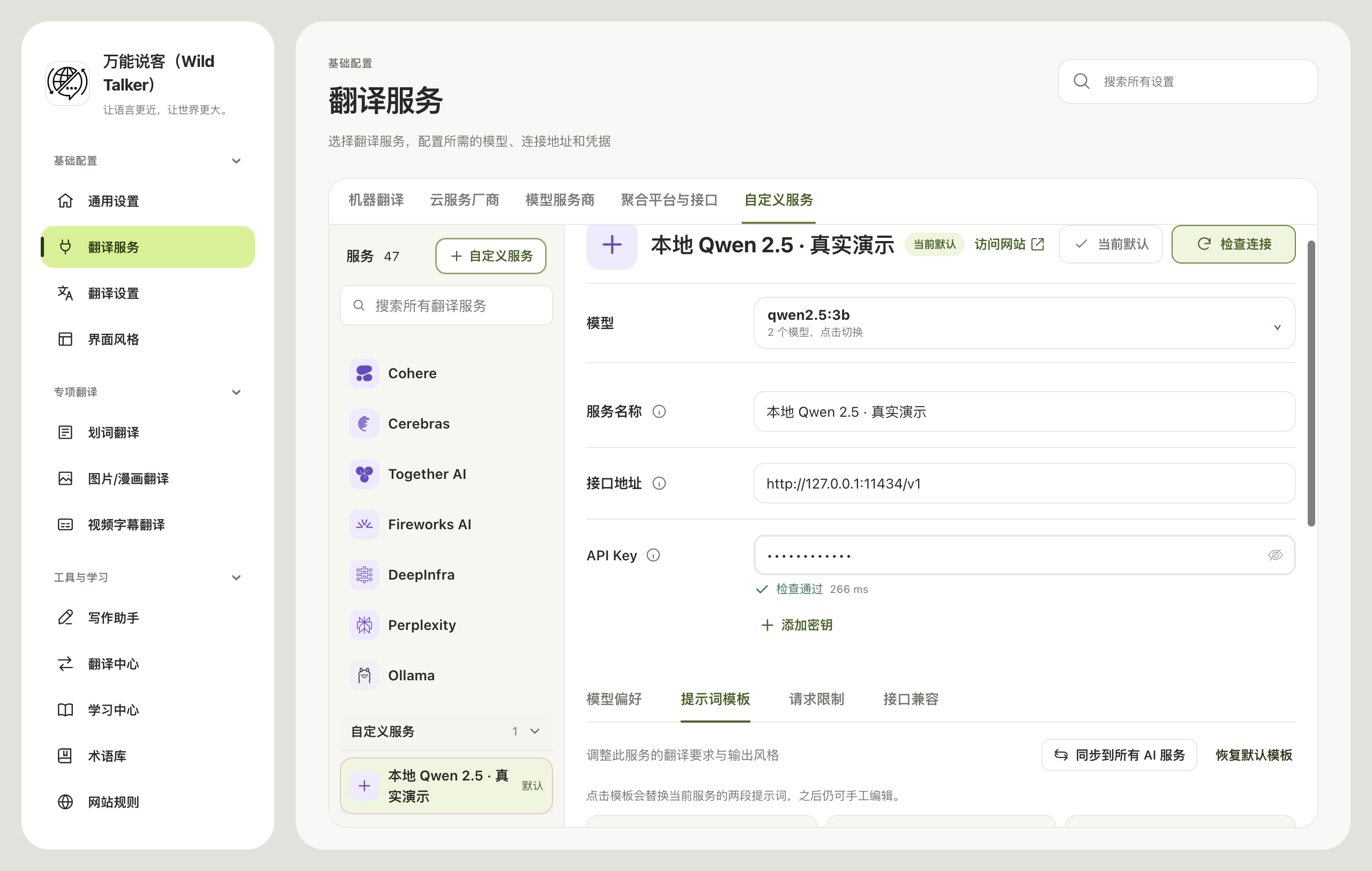
Task: Select the Cerebras service
Action: pyautogui.click(x=446, y=424)
